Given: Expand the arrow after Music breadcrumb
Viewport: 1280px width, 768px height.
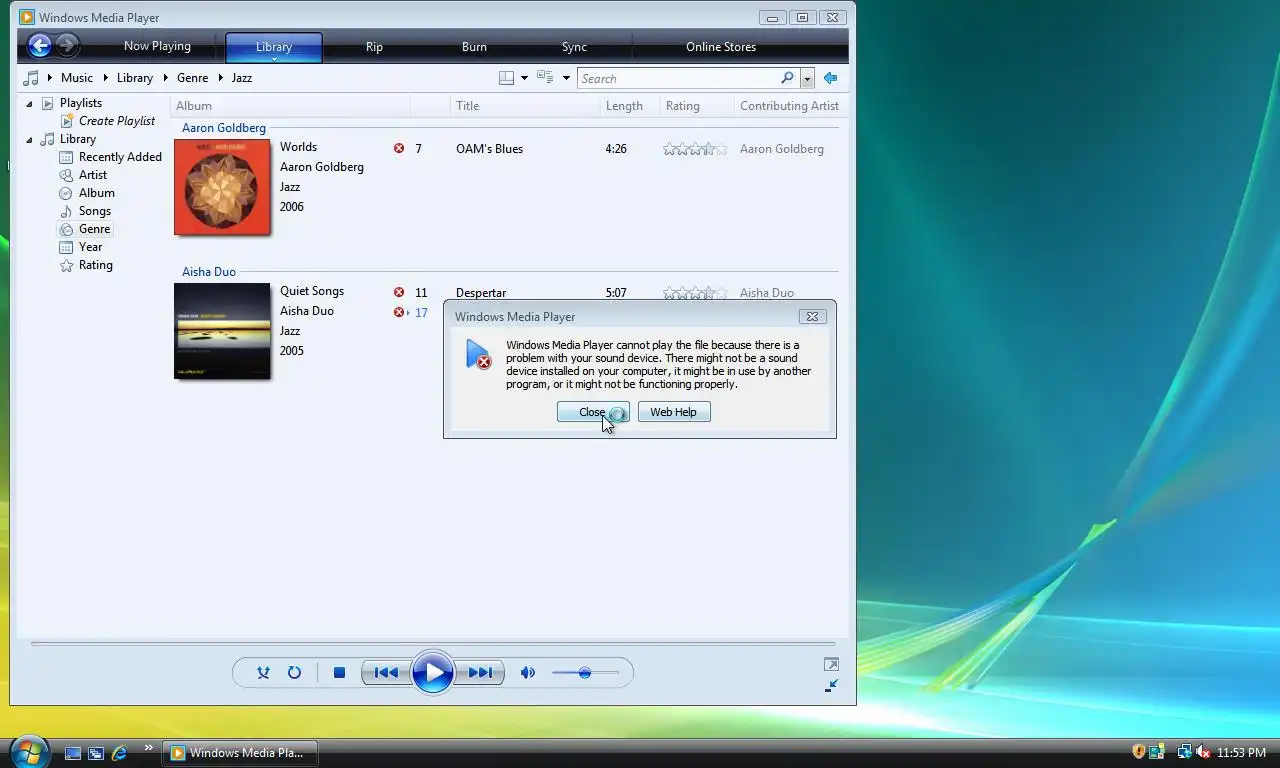Looking at the screenshot, I should (x=105, y=78).
